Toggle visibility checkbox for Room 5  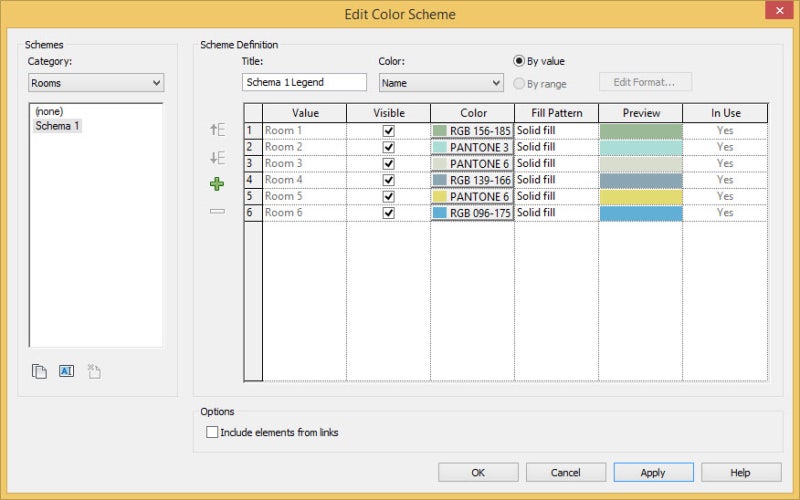tap(388, 196)
